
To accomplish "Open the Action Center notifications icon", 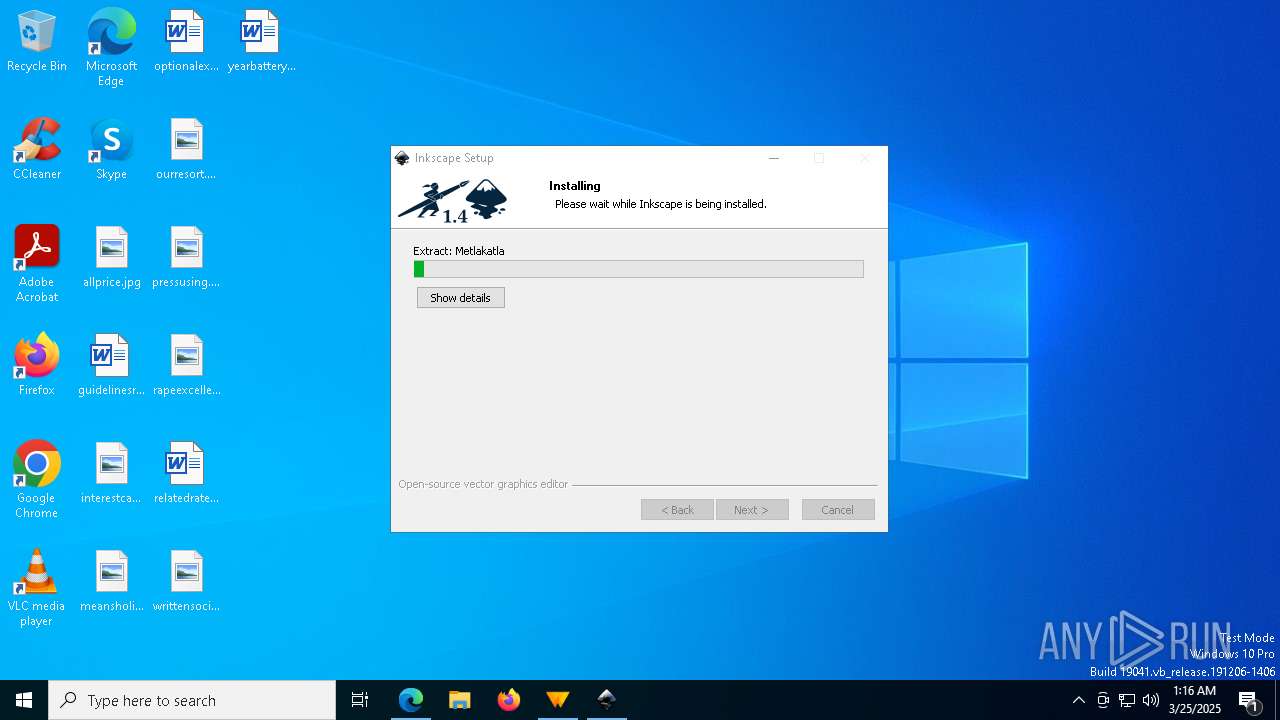I will pos(1249,700).
